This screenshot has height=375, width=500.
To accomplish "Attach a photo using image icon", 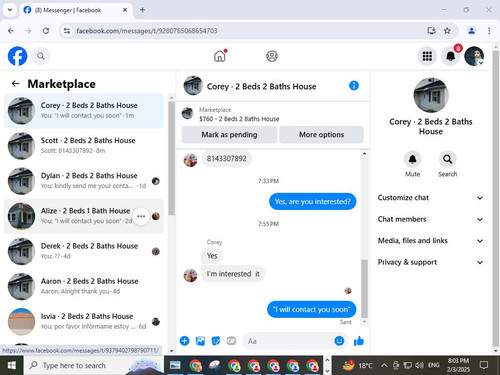I will (x=200, y=341).
